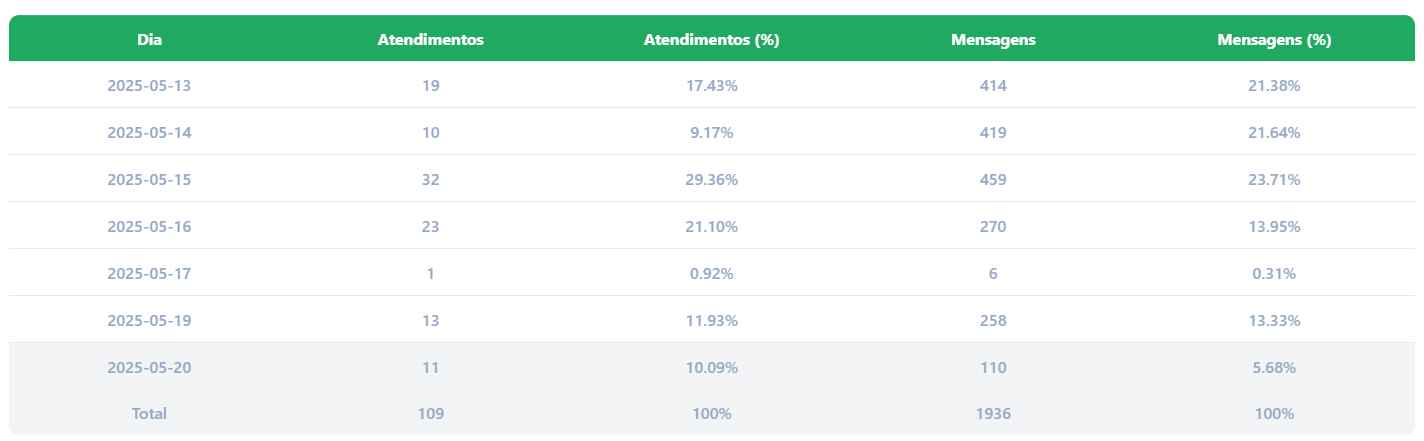Click the total mensagens value 1936
Screen dimensions: 1424x441
coord(993,413)
